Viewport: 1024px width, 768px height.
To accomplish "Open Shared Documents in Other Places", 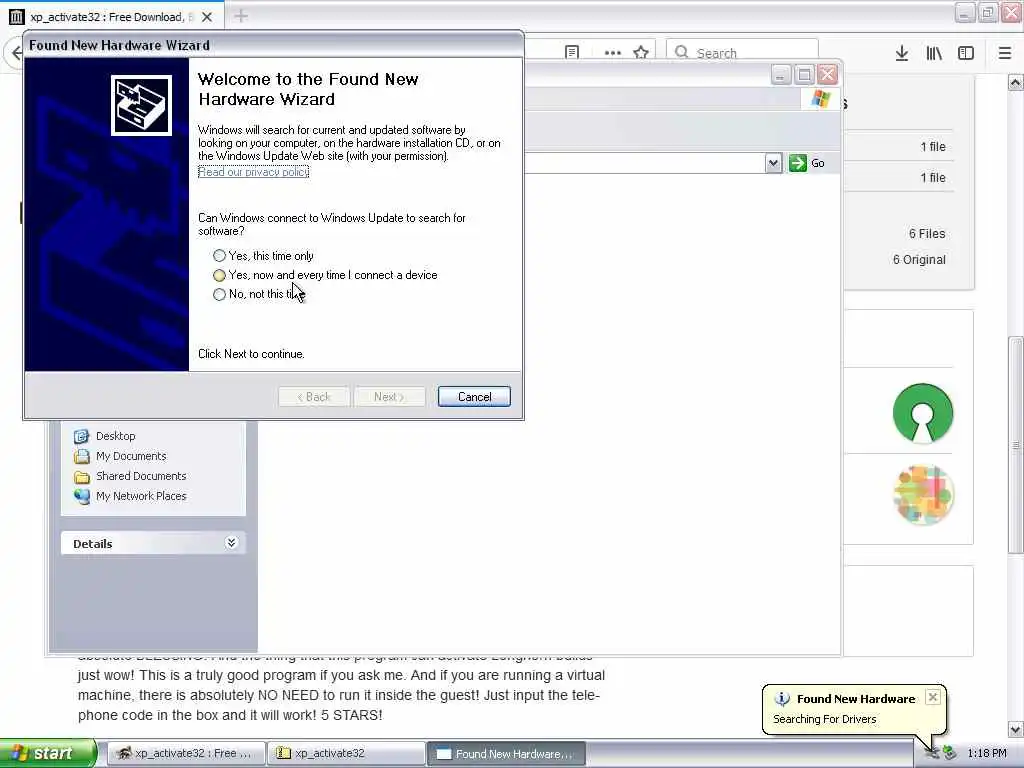I will point(141,475).
